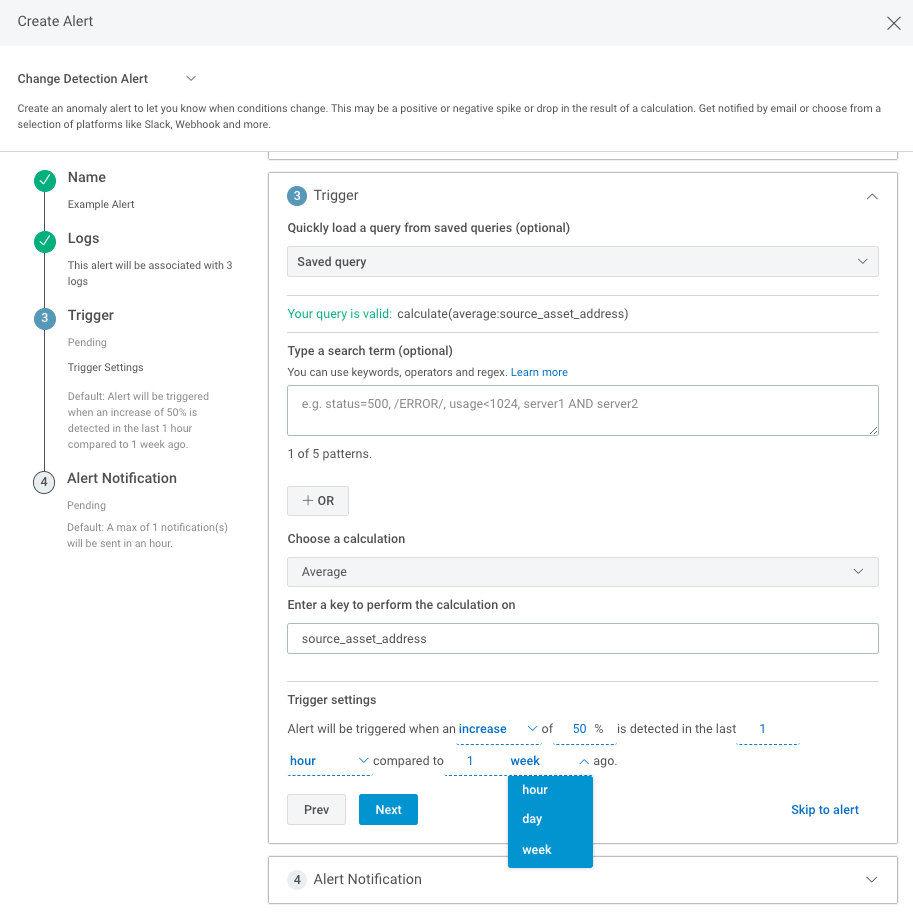Expand the Alert Notification section chevron
The image size is (913, 915).
pos(872,879)
